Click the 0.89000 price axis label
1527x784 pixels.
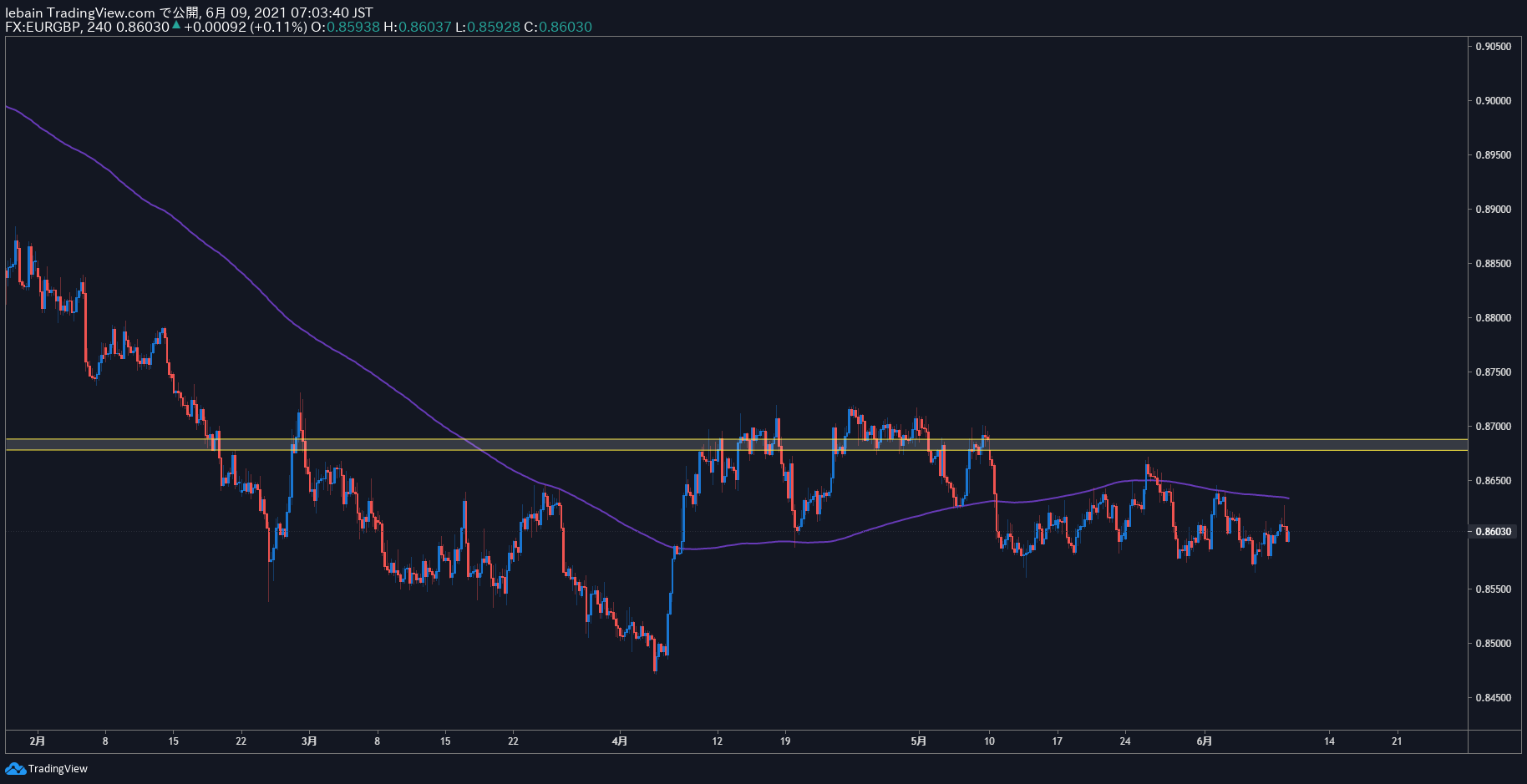pyautogui.click(x=1493, y=210)
